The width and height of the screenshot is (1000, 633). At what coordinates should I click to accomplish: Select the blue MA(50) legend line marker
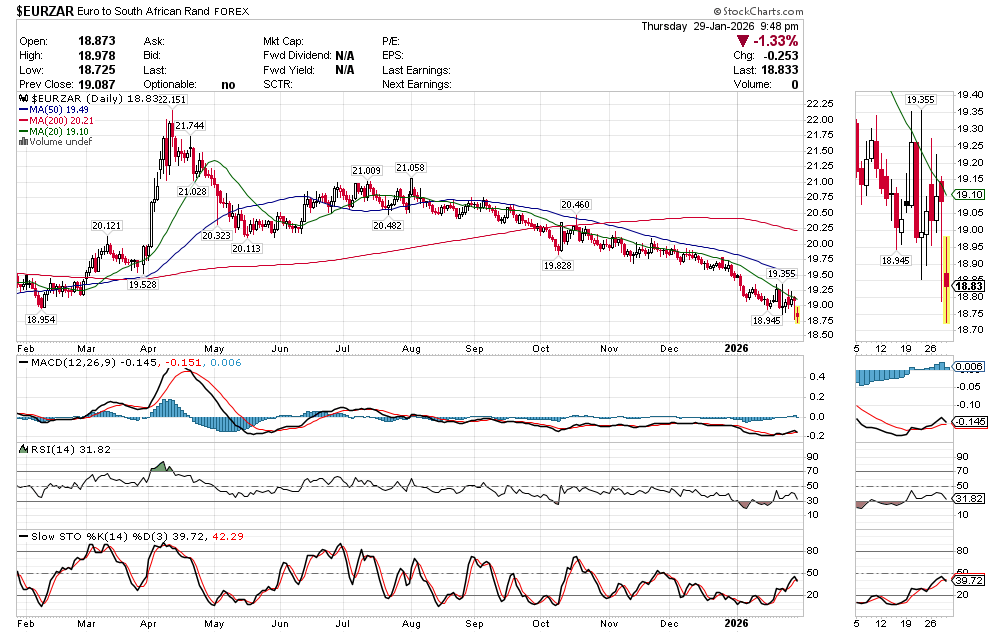(x=23, y=110)
